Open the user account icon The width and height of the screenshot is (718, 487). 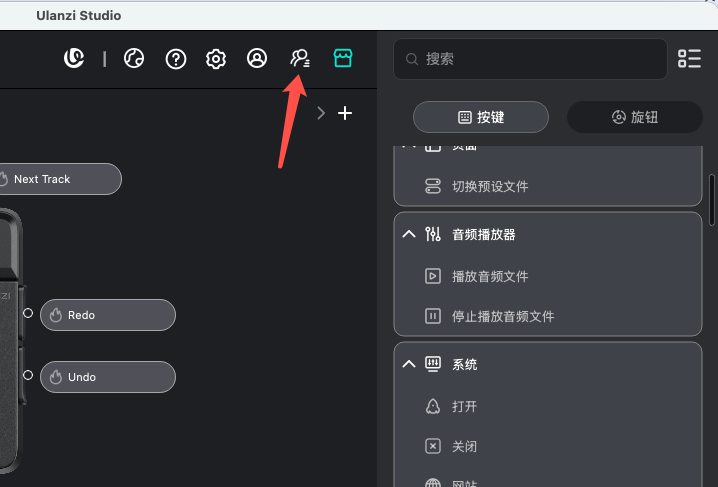257,59
